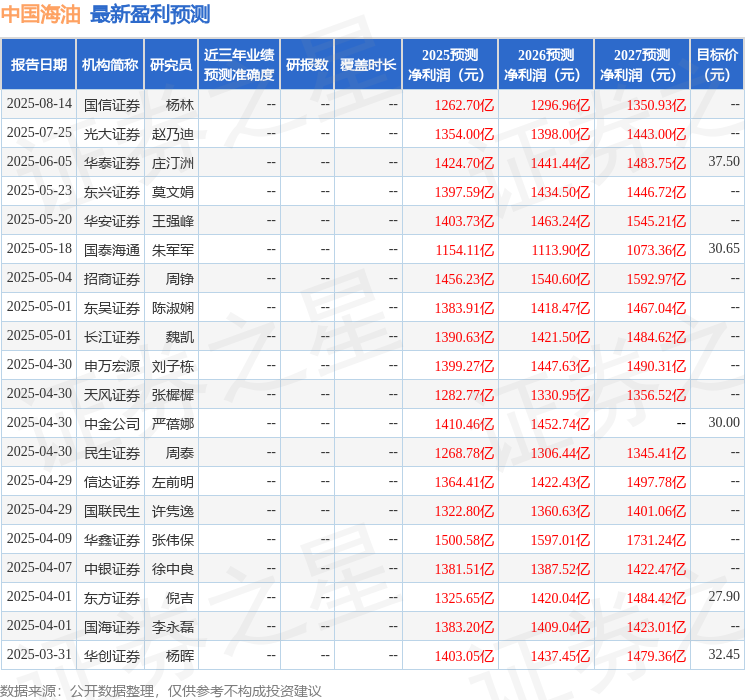Viewport: 745px width, 700px height.
Task: Click target price 30.65
Action: click(x=724, y=249)
